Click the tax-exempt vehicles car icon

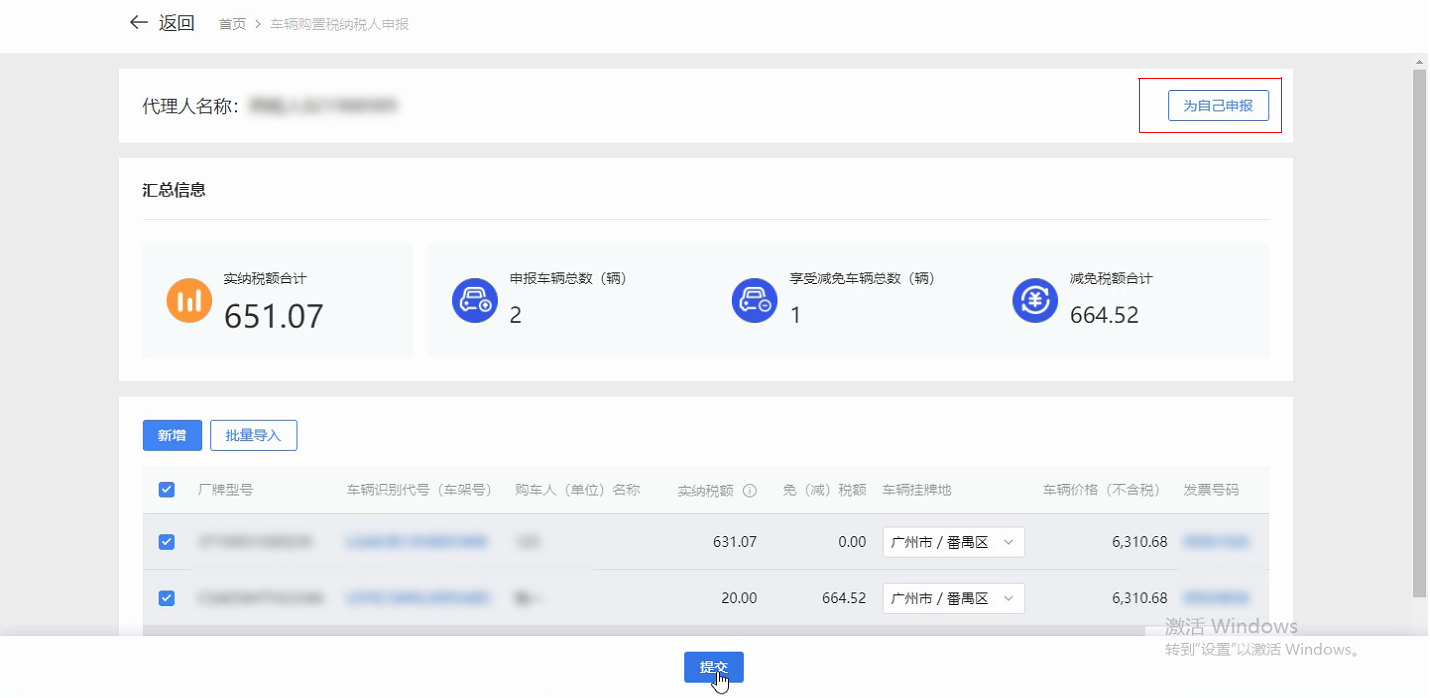click(x=755, y=300)
